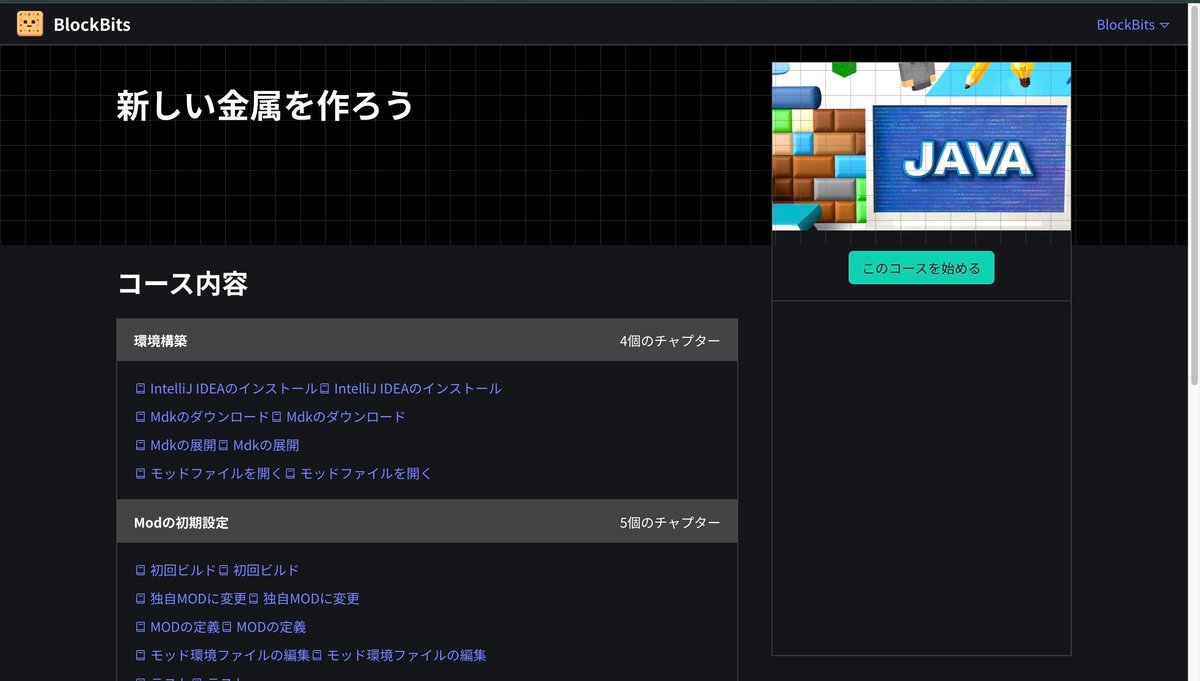Collapse the 環境構築 section header

427,339
